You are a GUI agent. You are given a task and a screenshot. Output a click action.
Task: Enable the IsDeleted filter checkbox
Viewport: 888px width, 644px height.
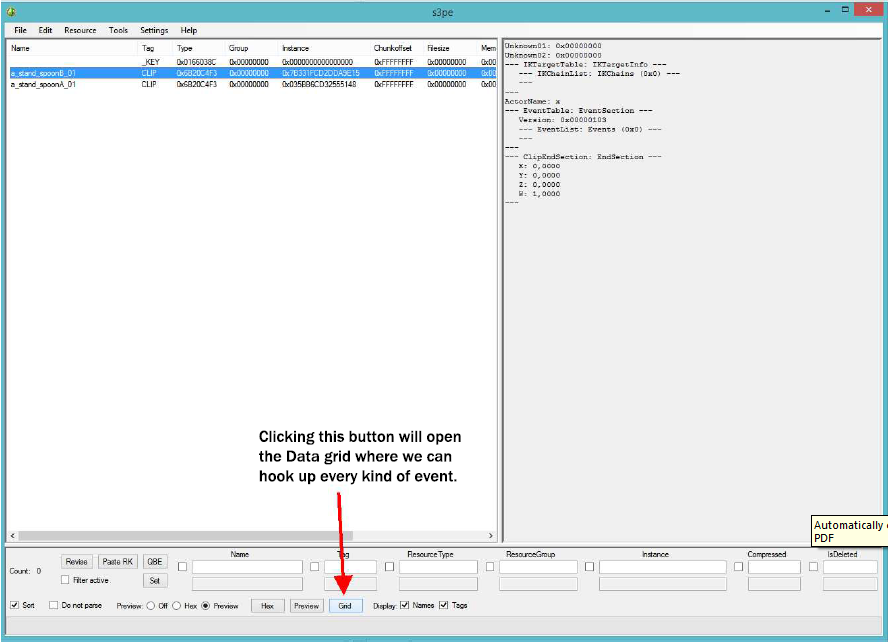pos(813,566)
